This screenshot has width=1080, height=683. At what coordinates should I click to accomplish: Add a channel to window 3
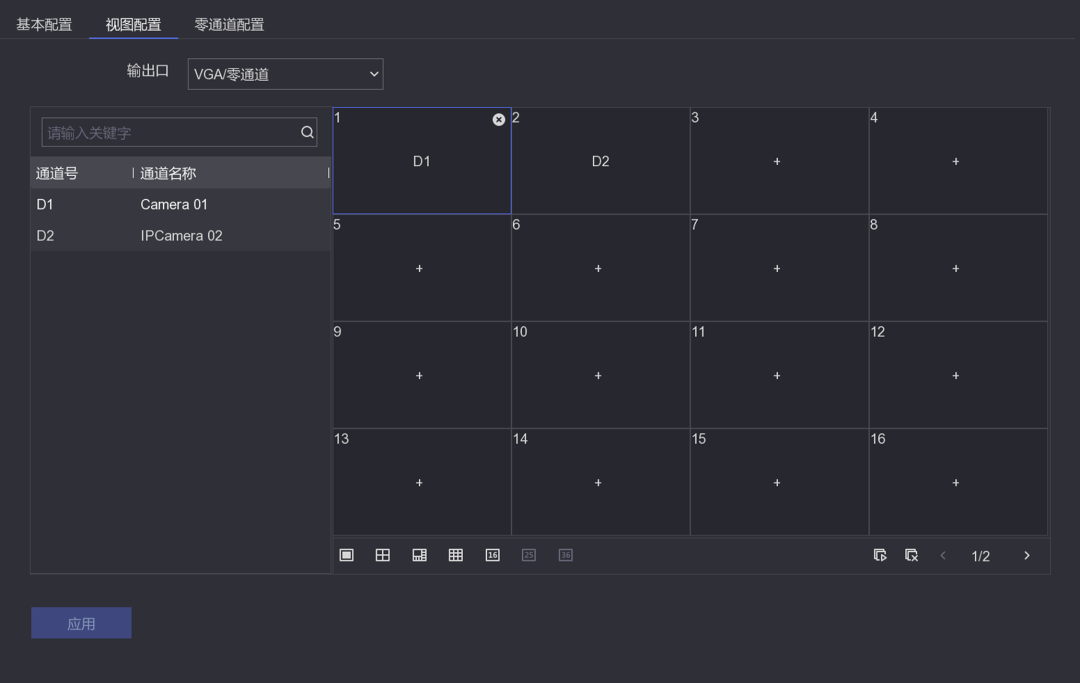pyautogui.click(x=777, y=161)
